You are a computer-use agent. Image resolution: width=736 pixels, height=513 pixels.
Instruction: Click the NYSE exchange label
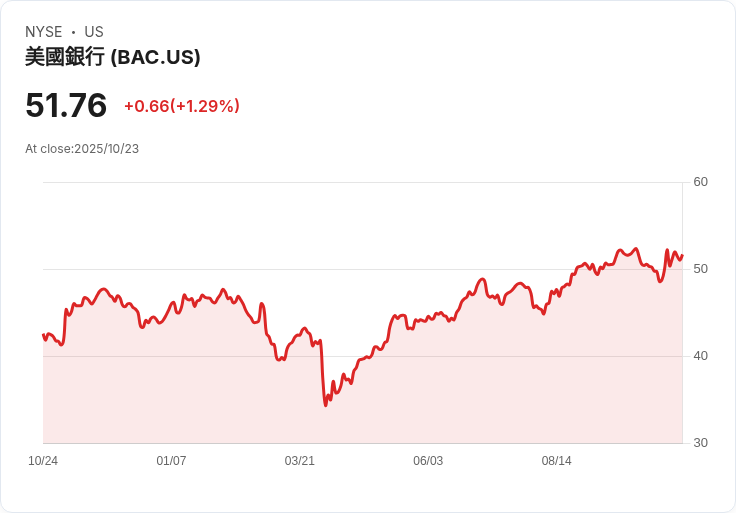point(43,32)
